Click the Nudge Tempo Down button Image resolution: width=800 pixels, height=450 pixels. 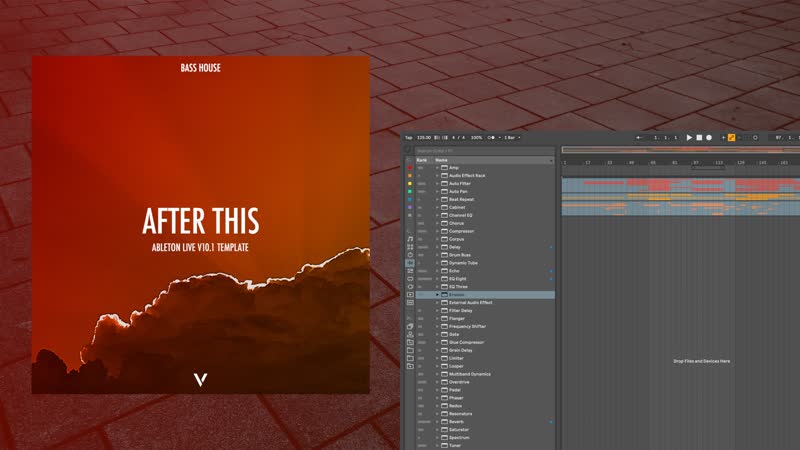pyautogui.click(x=437, y=137)
